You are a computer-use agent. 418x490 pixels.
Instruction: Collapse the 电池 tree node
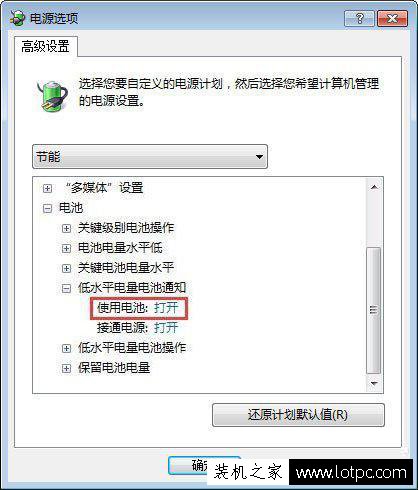coord(47,208)
